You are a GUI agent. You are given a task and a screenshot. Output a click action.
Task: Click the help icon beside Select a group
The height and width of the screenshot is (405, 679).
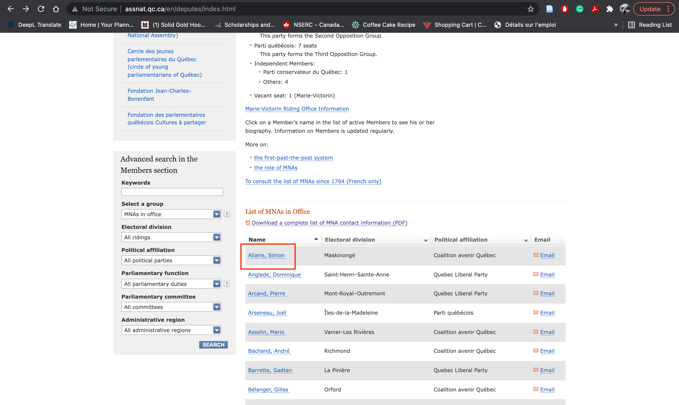click(227, 214)
